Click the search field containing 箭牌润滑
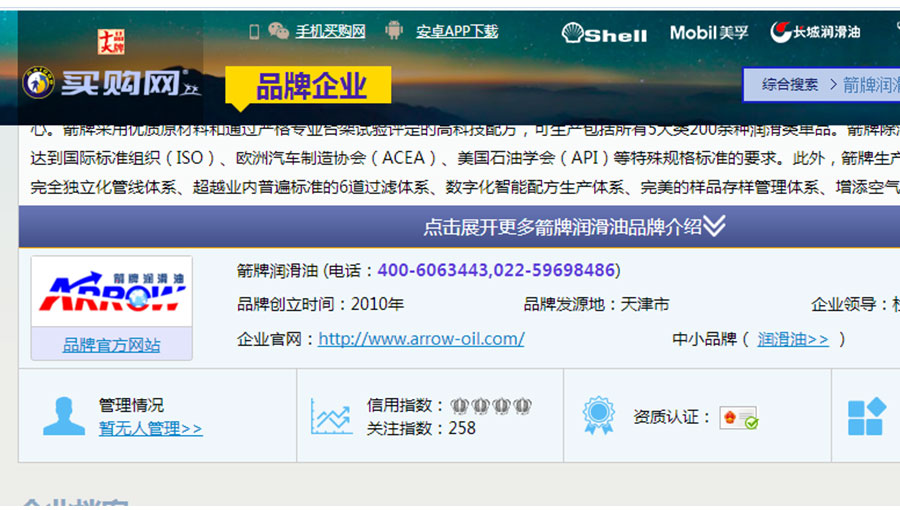Image resolution: width=900 pixels, height=510 pixels. pyautogui.click(x=871, y=85)
